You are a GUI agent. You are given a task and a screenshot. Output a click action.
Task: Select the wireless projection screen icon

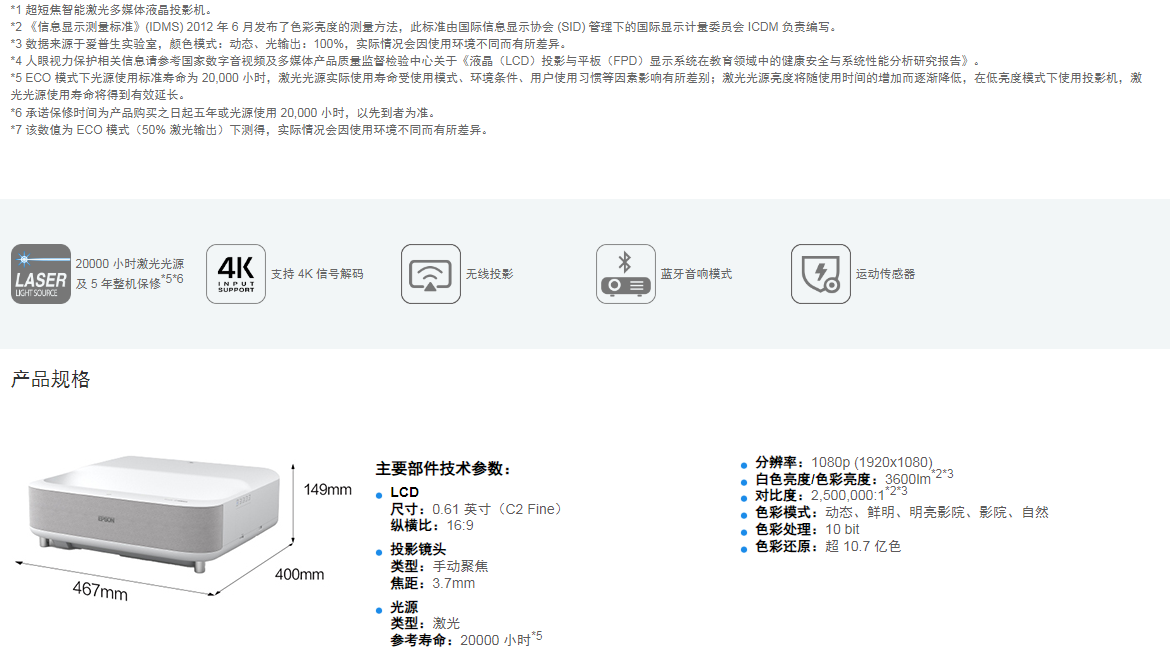pyautogui.click(x=431, y=274)
